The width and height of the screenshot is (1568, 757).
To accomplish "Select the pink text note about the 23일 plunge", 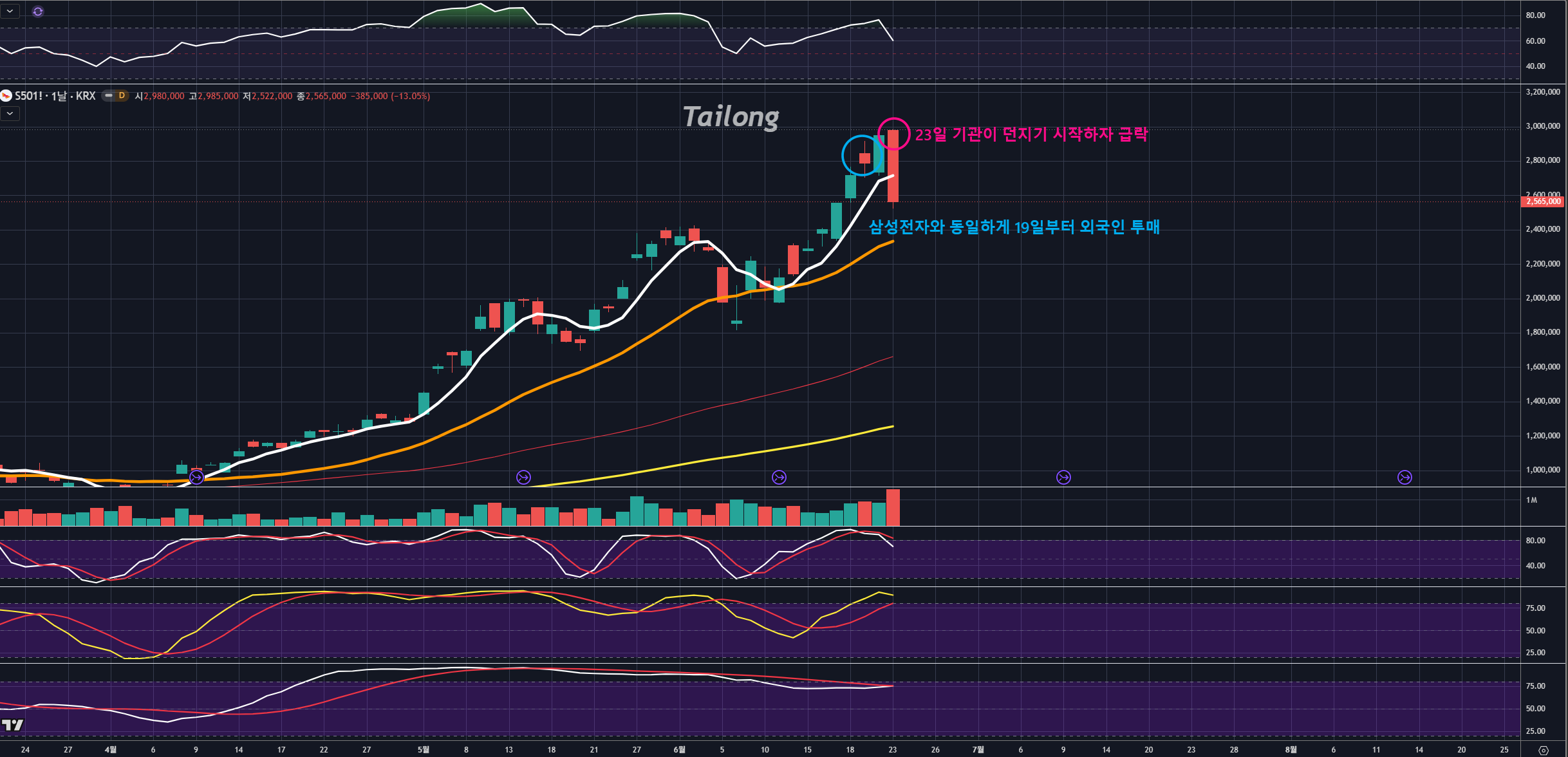I will [x=1031, y=135].
